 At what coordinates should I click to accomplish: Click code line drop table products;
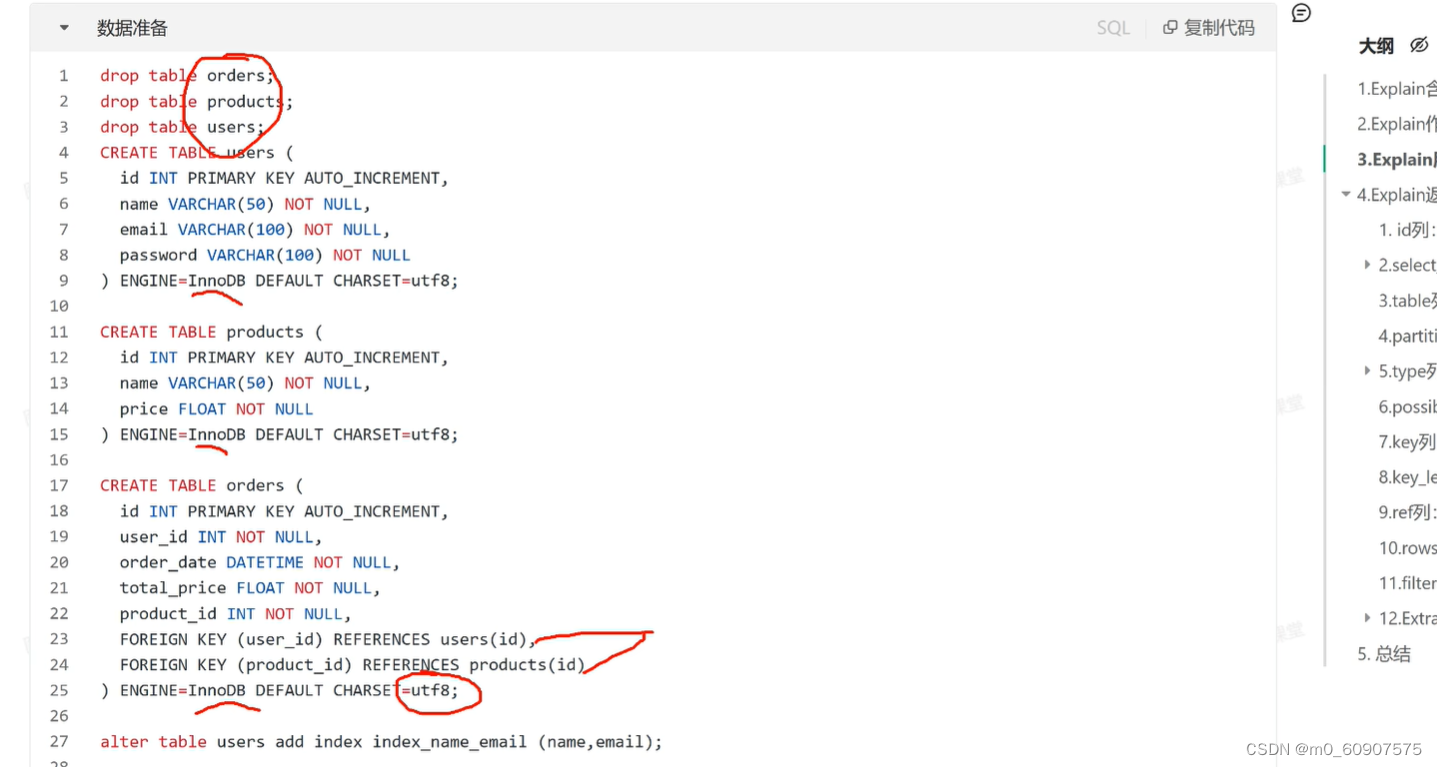pyautogui.click(x=197, y=102)
